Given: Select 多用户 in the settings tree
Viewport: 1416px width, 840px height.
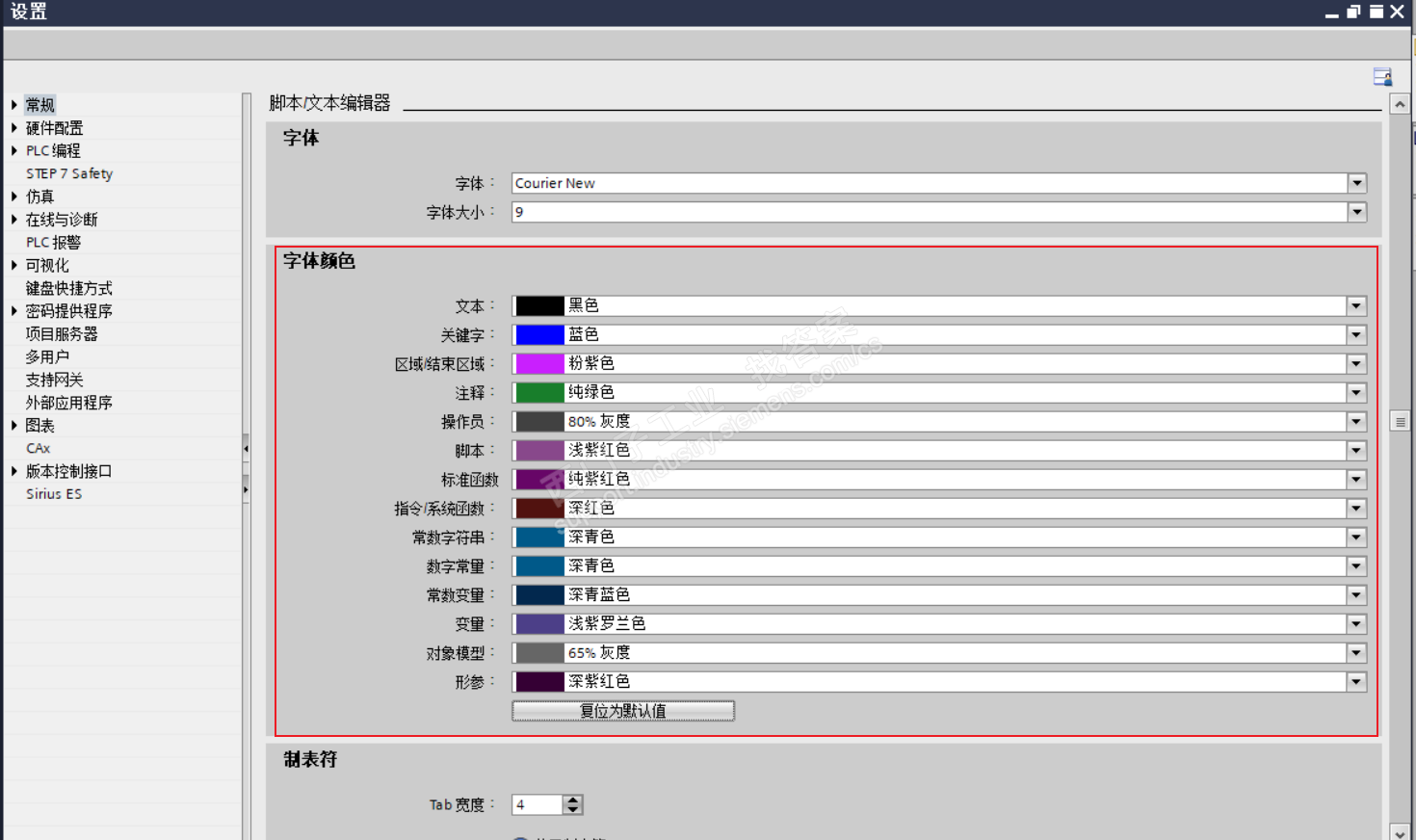Looking at the screenshot, I should [x=47, y=356].
